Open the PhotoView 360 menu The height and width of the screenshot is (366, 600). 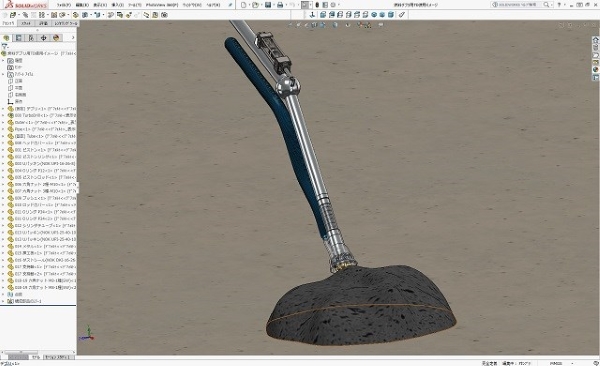click(x=161, y=5)
